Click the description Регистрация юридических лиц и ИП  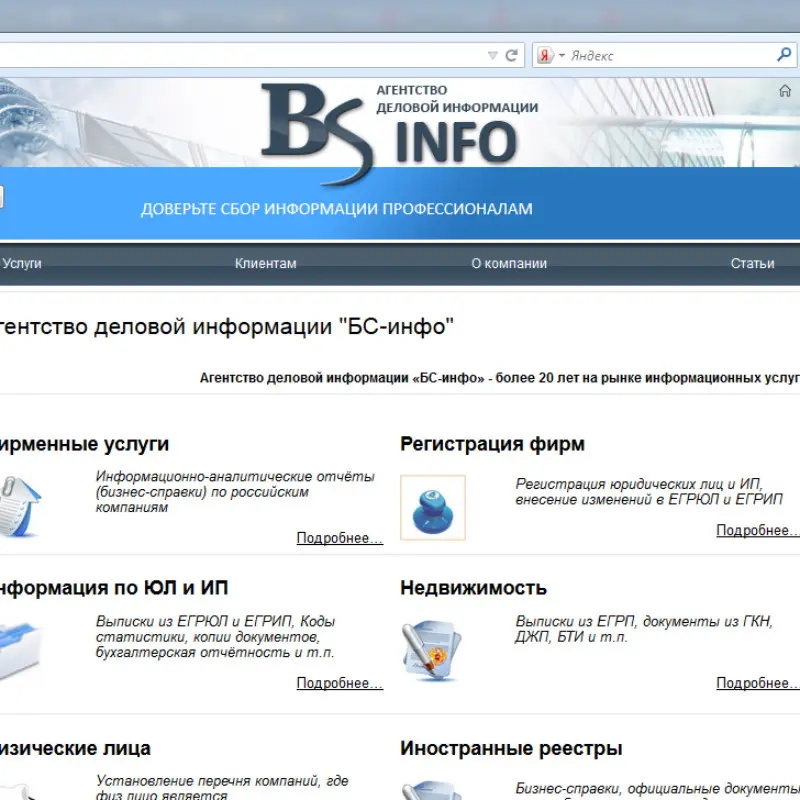click(x=649, y=491)
